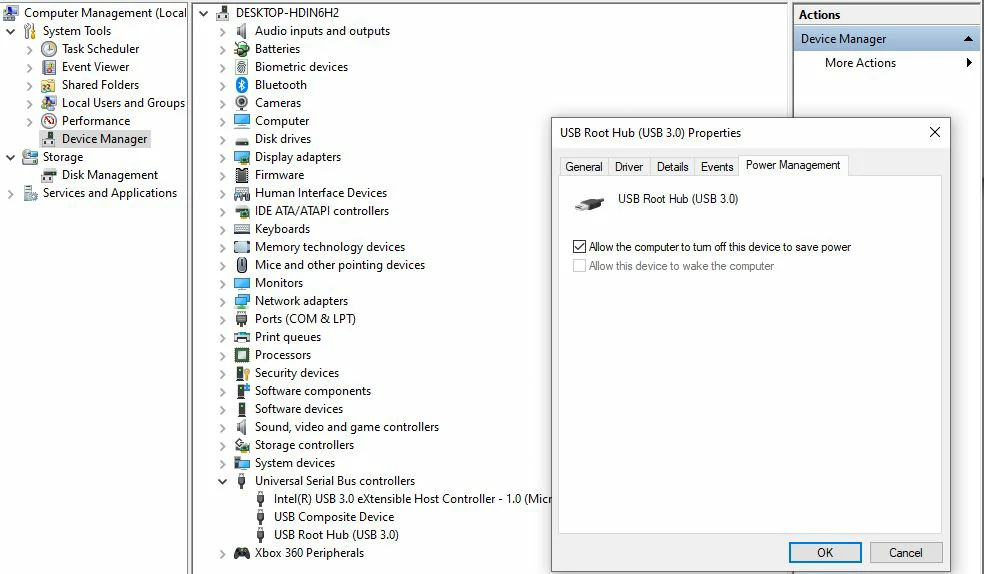This screenshot has width=984, height=574.
Task: Click the Firmware chip icon
Action: [242, 175]
